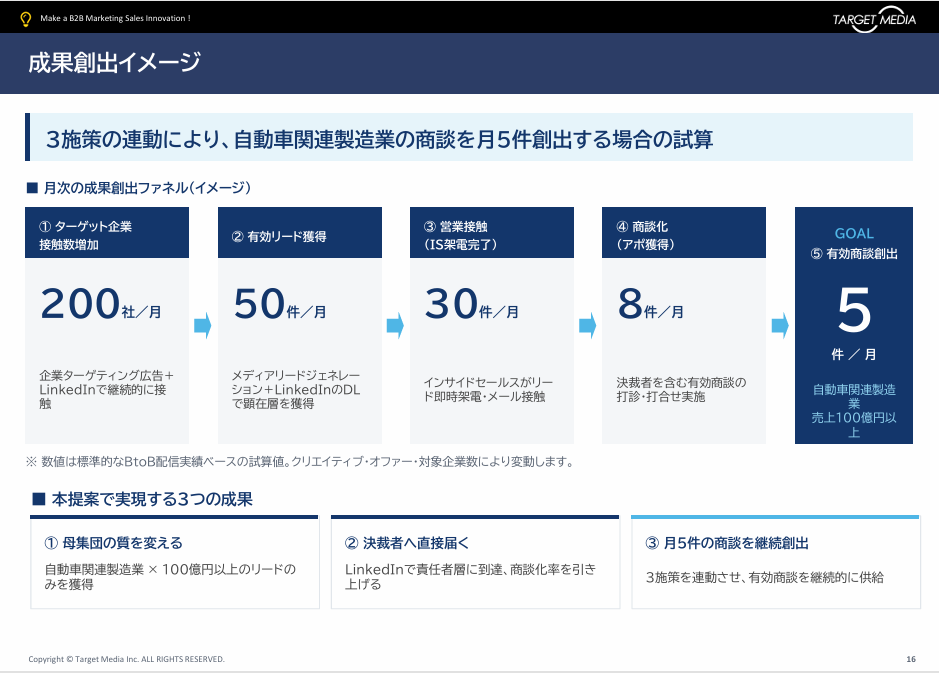939x673 pixels.
Task: Click description 決裁者を含む有効商談の打診
Action: click(x=681, y=389)
